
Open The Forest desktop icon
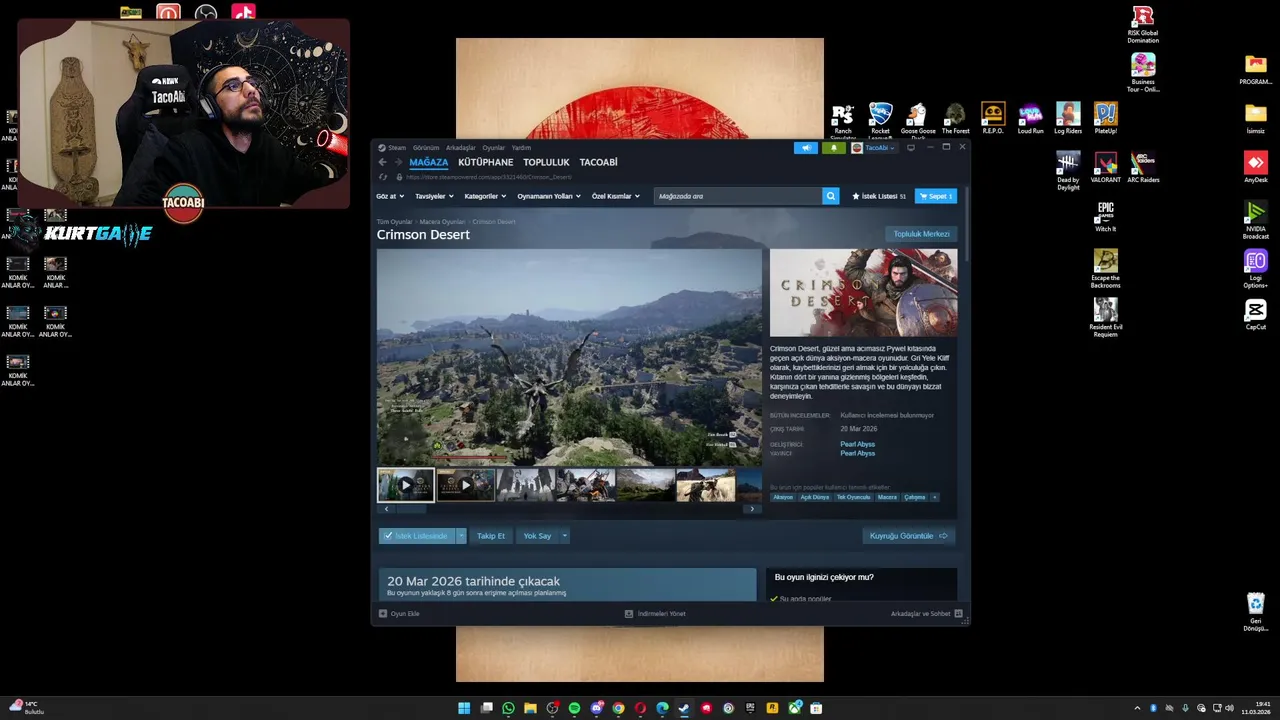[x=955, y=118]
